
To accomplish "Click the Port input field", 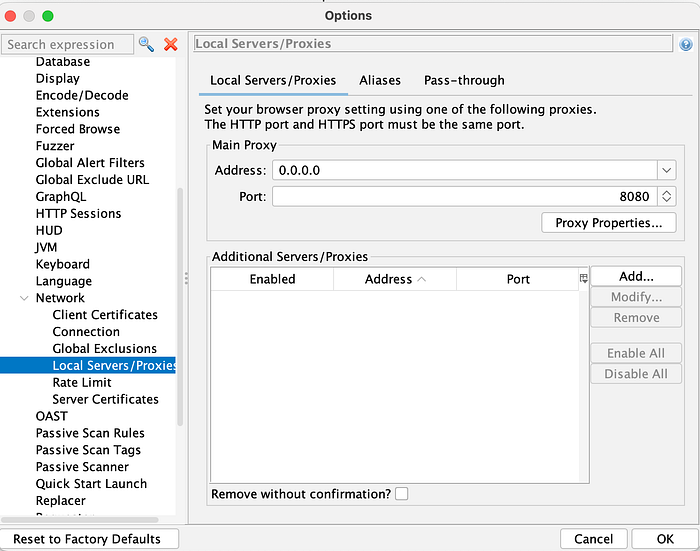I will [465, 196].
